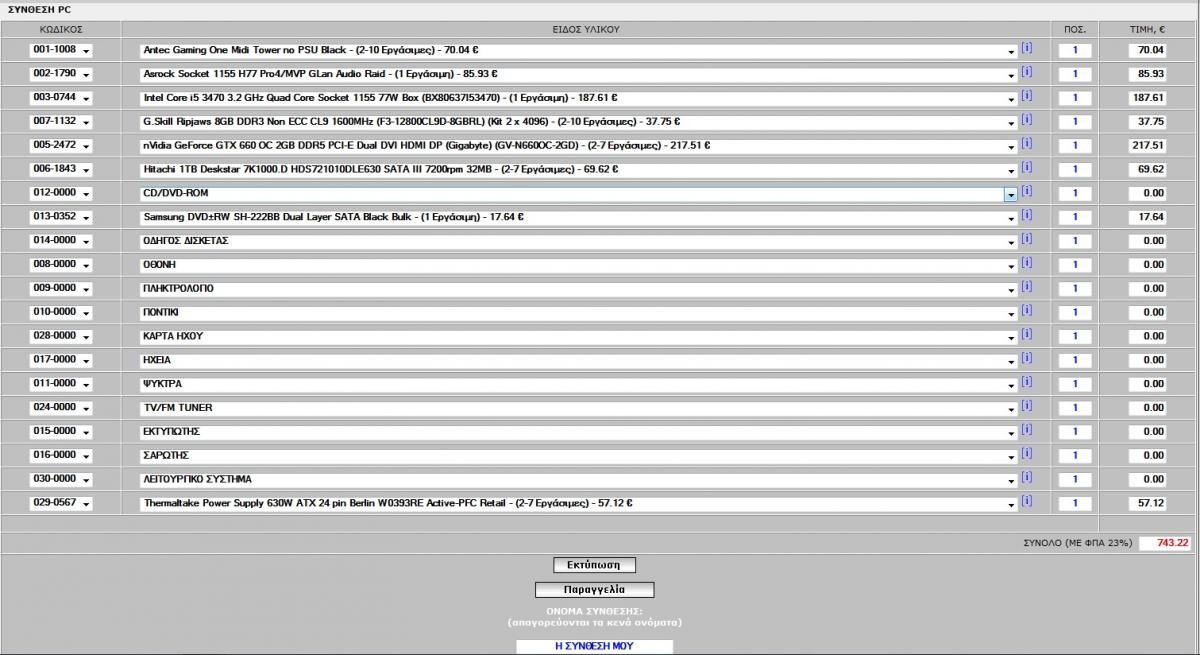
Task: Open code dropdown 030-0000
Action: pyautogui.click(x=61, y=479)
